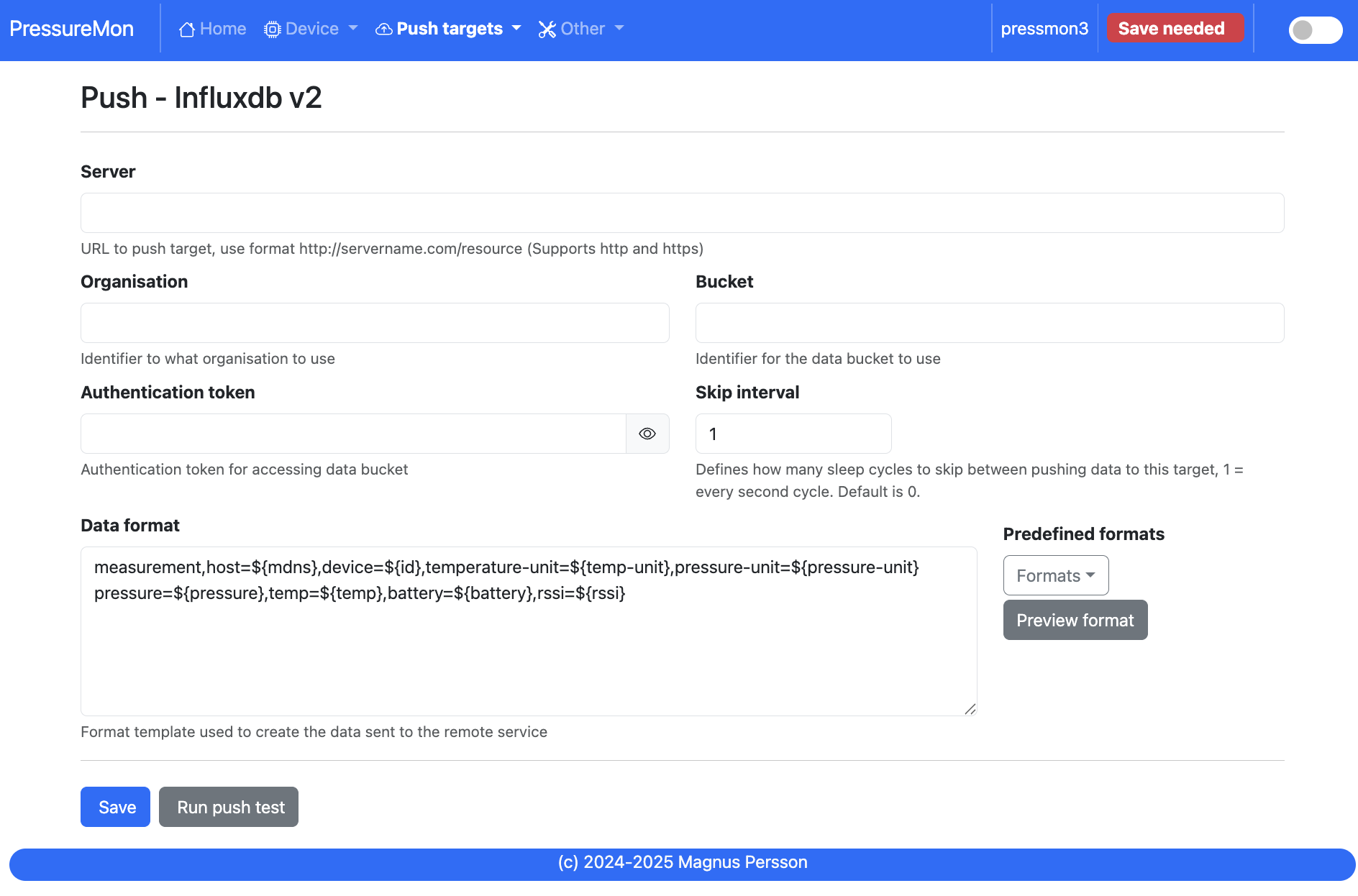
Task: Focus the Skip interval number field
Action: tap(793, 434)
